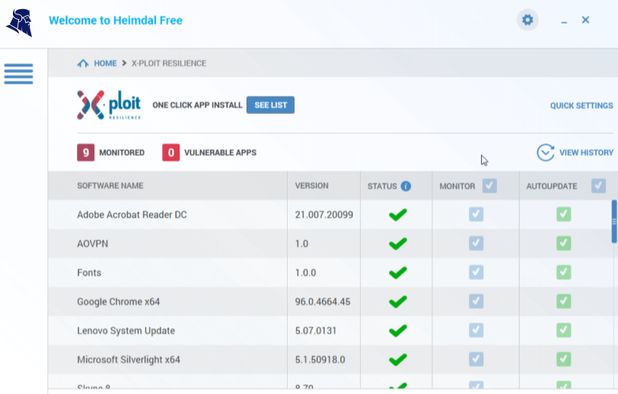Close the Heimdal window
This screenshot has height=394, width=618.
click(x=586, y=20)
